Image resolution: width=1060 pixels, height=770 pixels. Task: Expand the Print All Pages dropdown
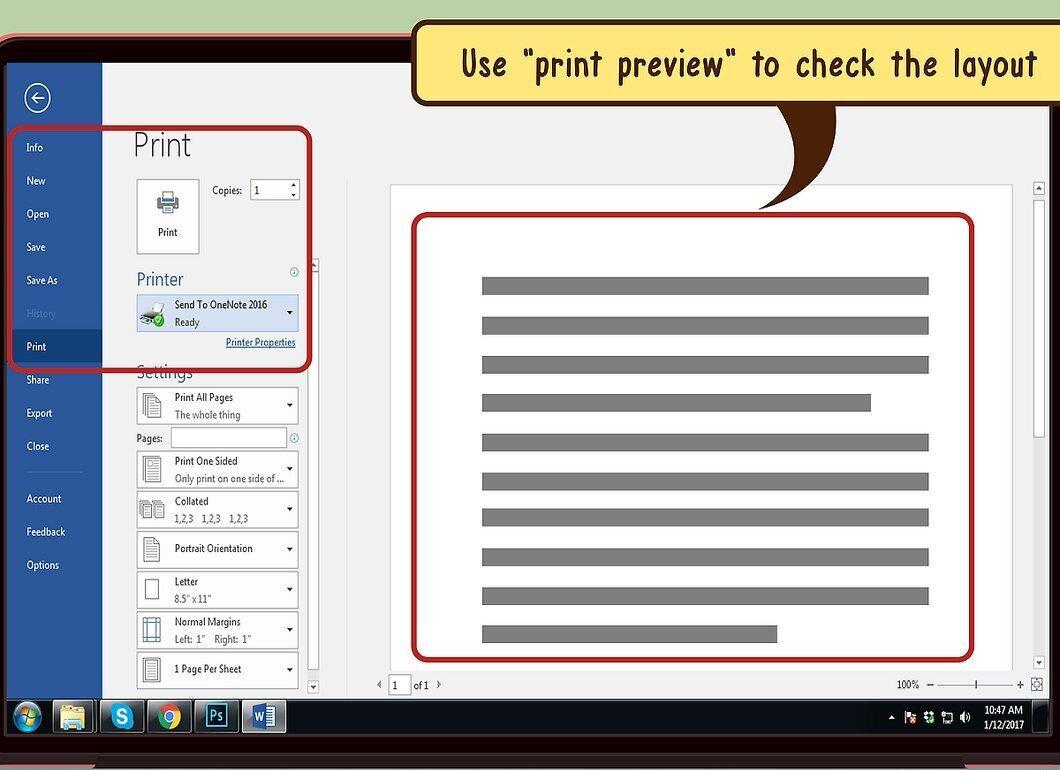pos(218,406)
